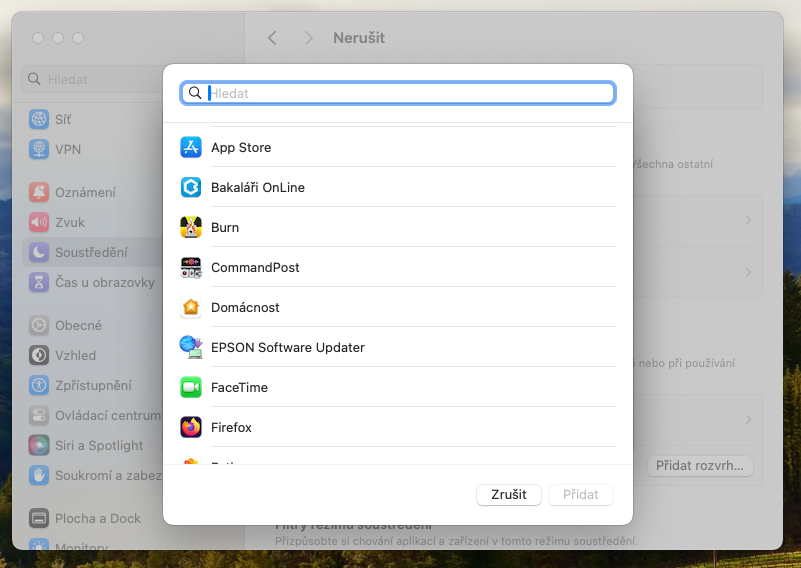The height and width of the screenshot is (568, 801).
Task: Click the Domácnost house icon
Action: tap(191, 307)
